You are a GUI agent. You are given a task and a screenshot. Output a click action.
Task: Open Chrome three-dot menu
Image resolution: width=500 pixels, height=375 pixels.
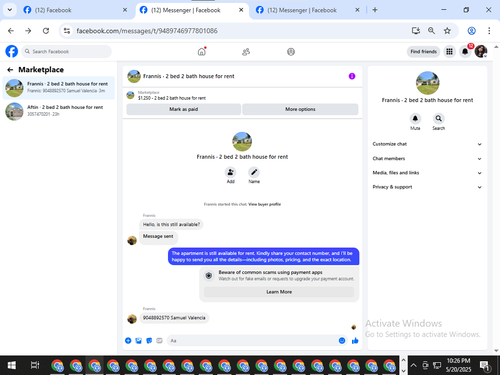489,31
